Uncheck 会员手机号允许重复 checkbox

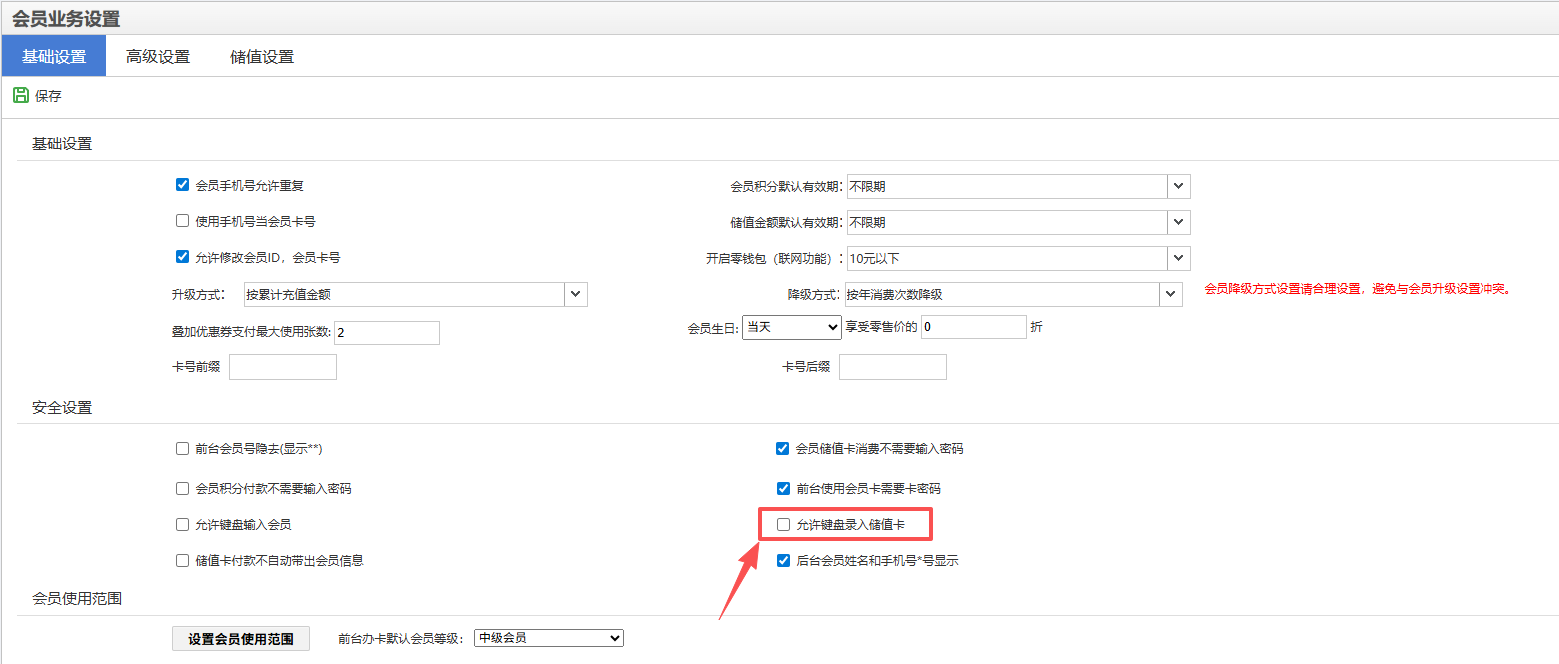pyautogui.click(x=182, y=185)
